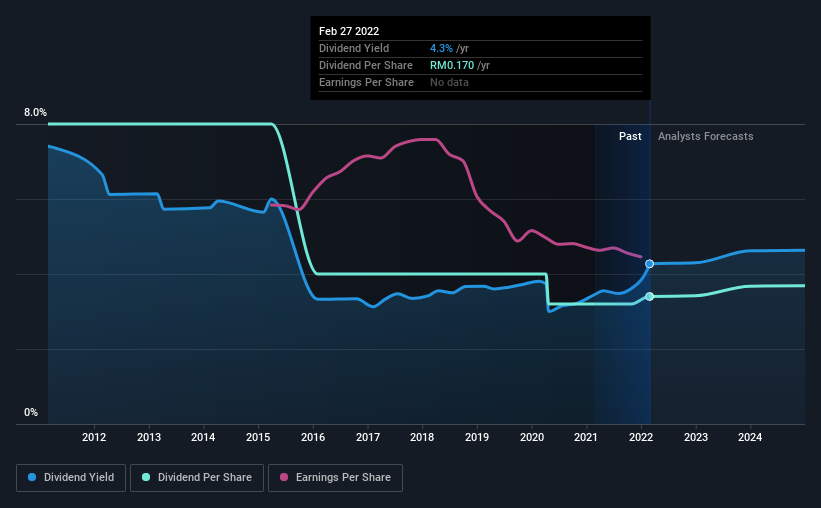Click the 8.0% y-axis label
821x508 pixels.
pos(35,113)
